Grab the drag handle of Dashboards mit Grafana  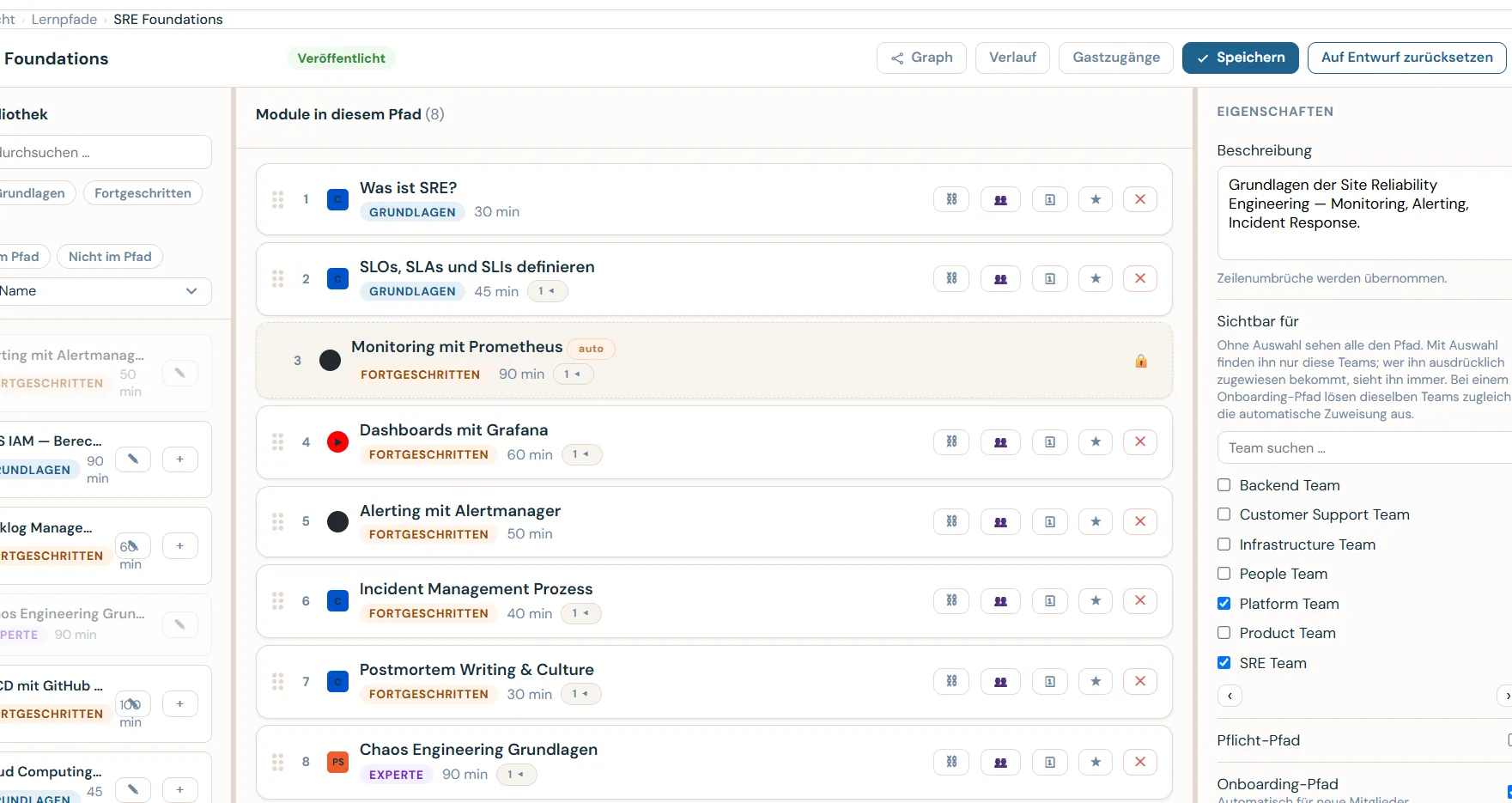click(x=277, y=441)
